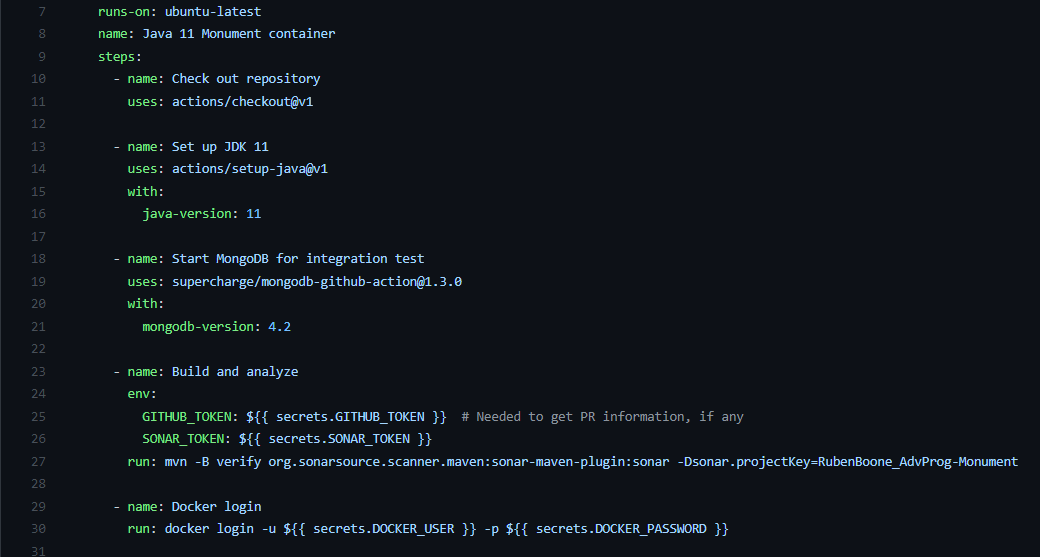Click 'supercharge/mongodb-github-action@1.3.0' text
1040x557 pixels.
(x=316, y=282)
